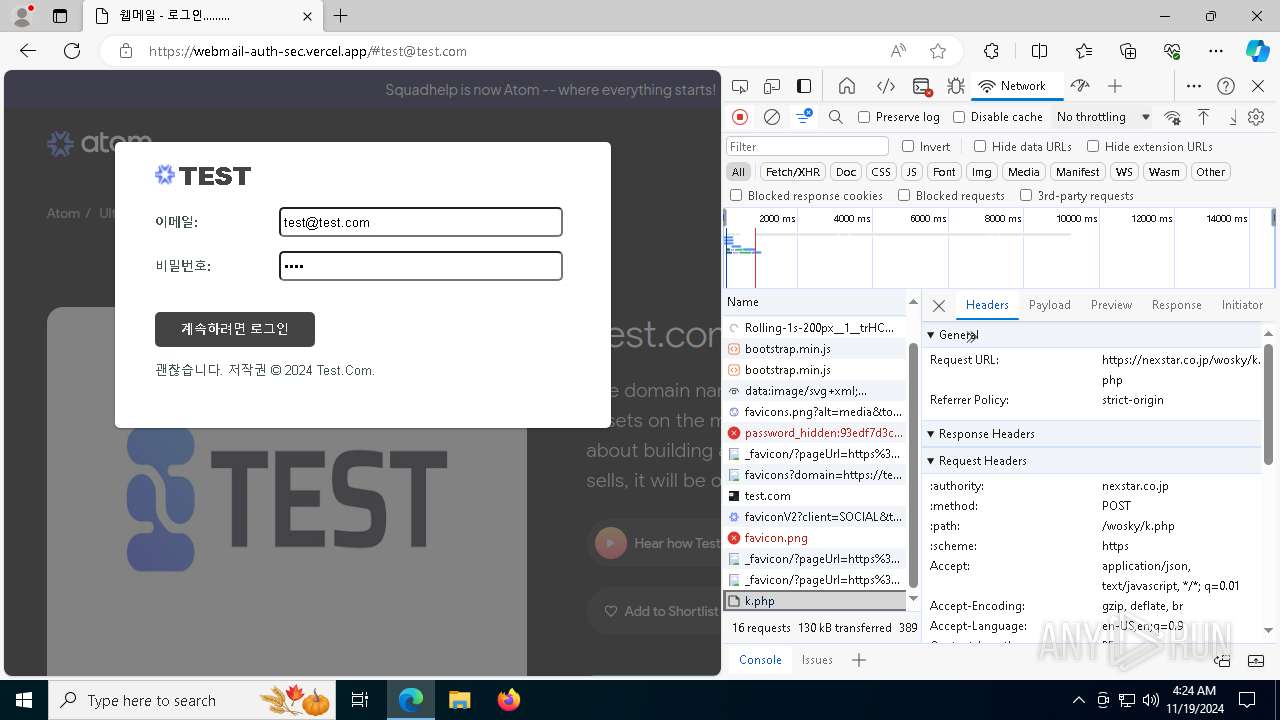Open the Issues drawer tab
1280x720 pixels.
(817, 660)
